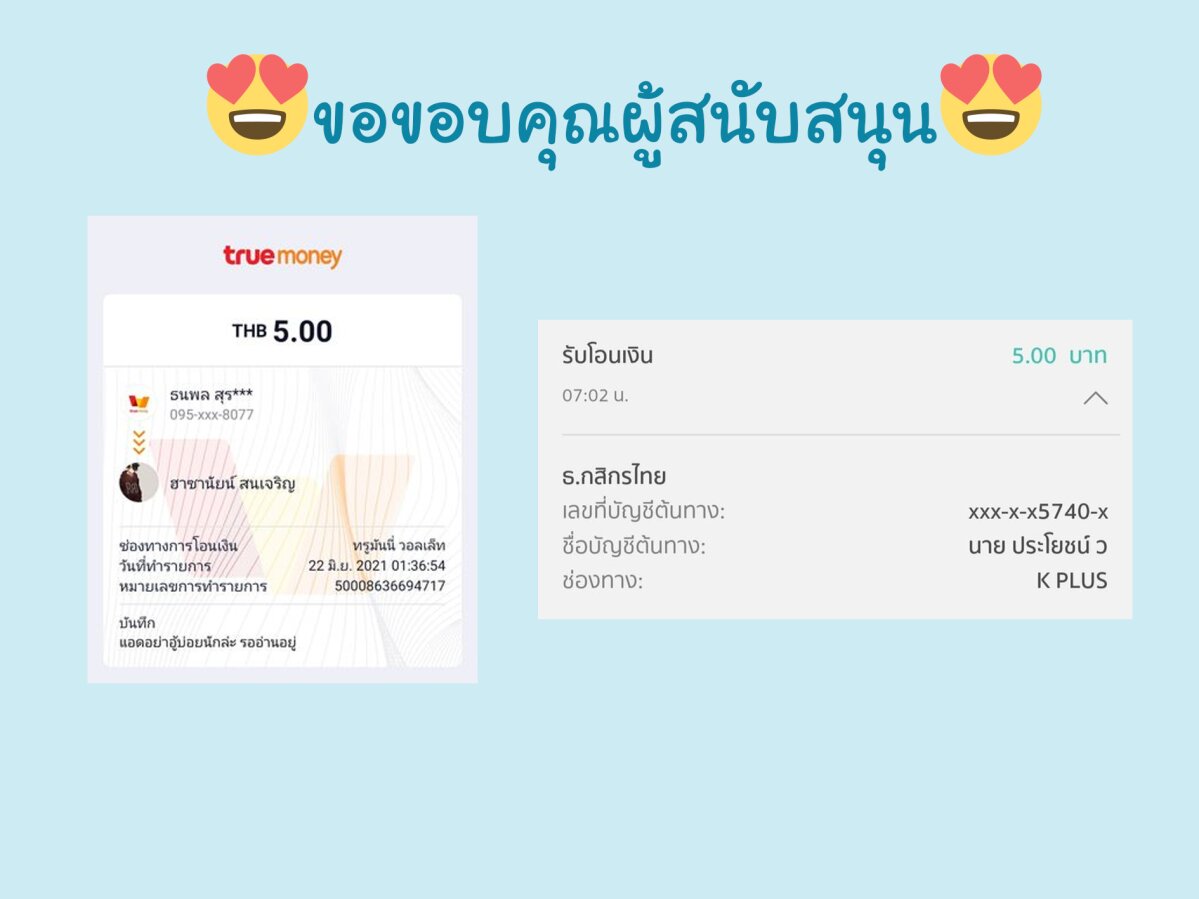Image resolution: width=1199 pixels, height=899 pixels.
Task: Click the sender's TrueMoney wallet icon
Action: click(138, 403)
